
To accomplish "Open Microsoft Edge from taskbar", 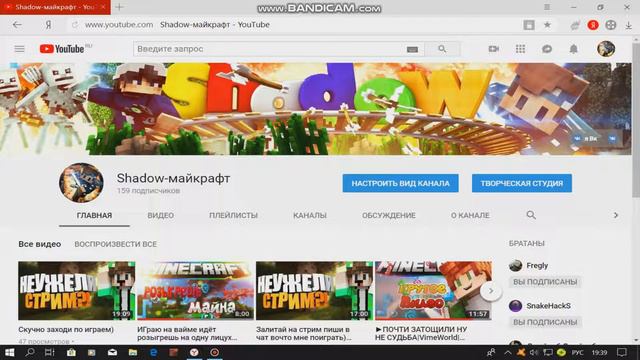I will tap(153, 352).
